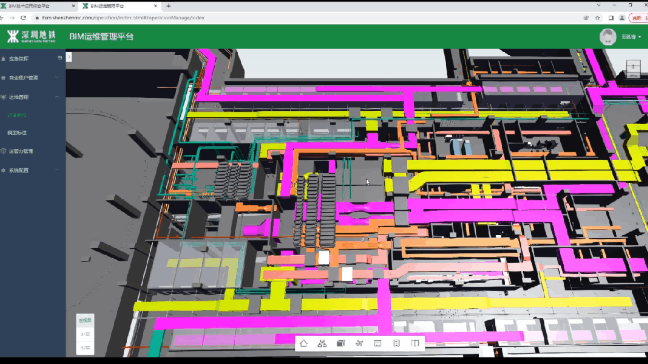The width and height of the screenshot is (648, 364).
Task: Switch to the first browser tab
Action: 38,6
